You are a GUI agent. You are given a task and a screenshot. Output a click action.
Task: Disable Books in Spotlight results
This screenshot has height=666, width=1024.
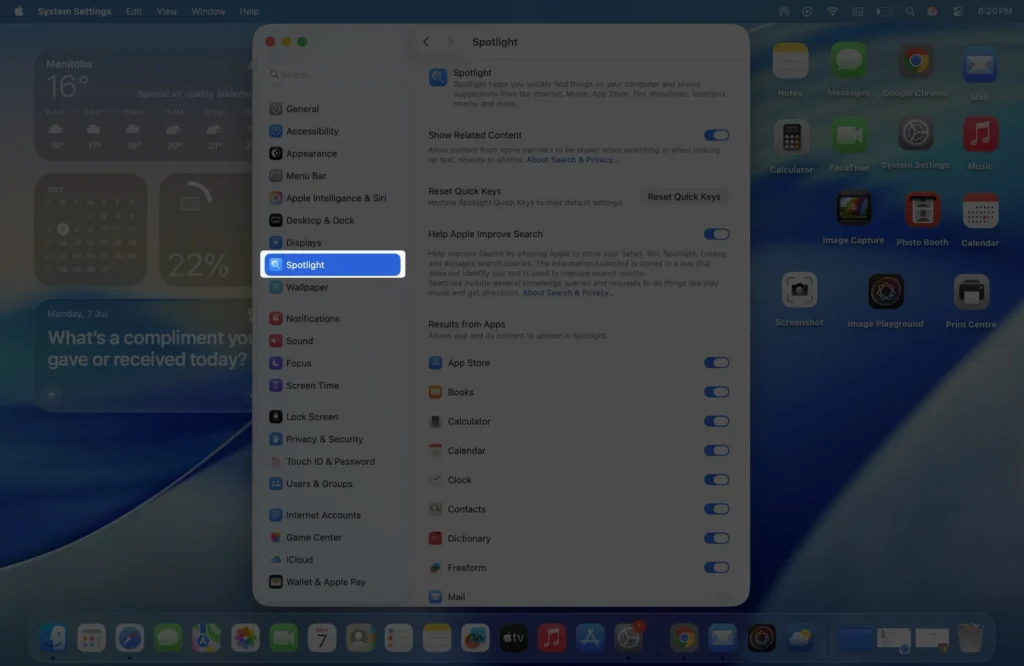[x=717, y=392]
